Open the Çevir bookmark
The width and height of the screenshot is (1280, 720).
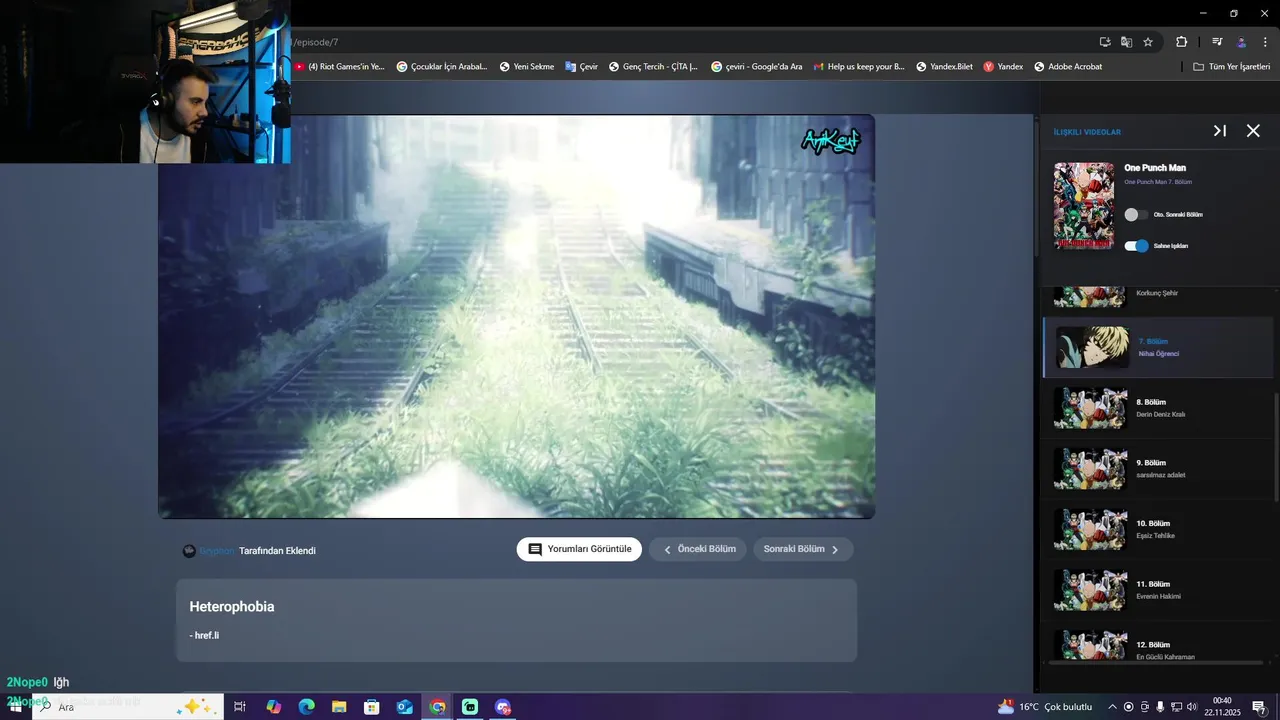581,67
